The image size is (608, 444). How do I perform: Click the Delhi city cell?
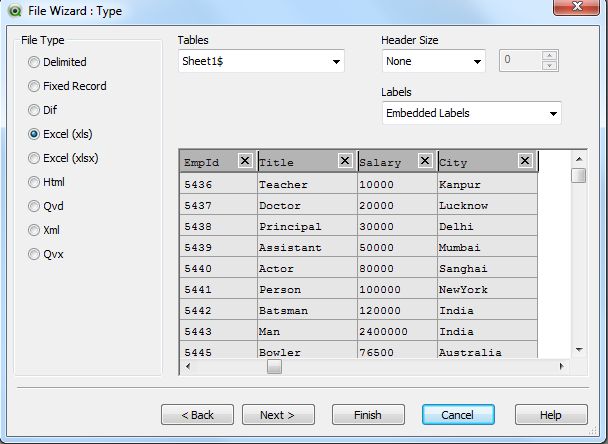point(487,226)
